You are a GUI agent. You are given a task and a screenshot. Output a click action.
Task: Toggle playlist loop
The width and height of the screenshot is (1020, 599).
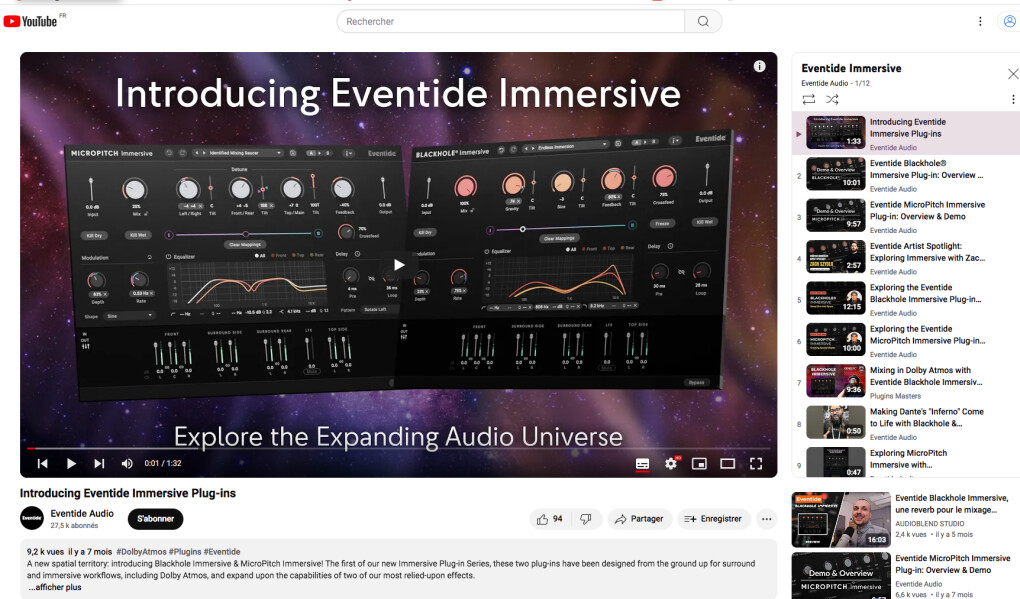point(809,100)
